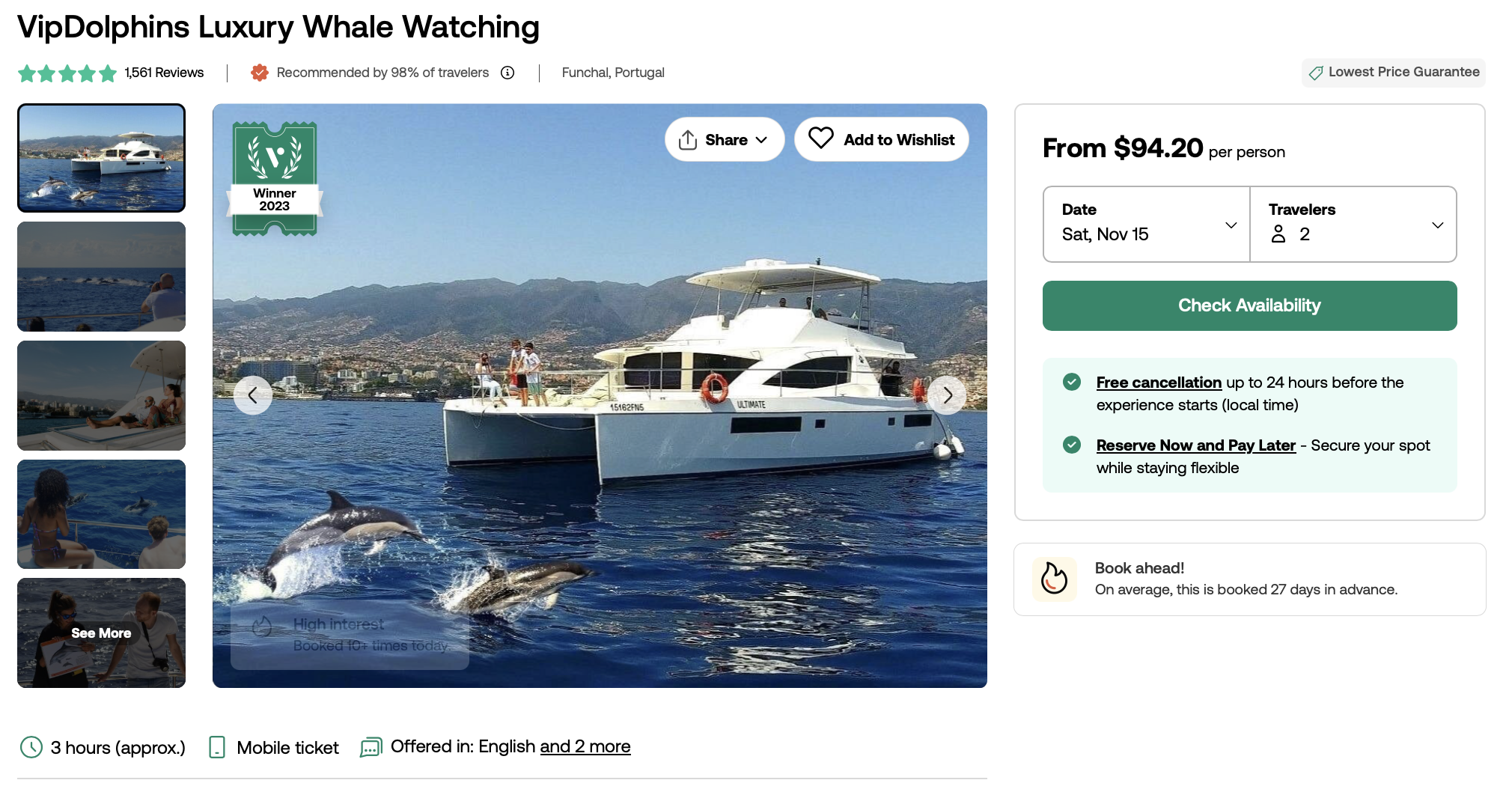The height and width of the screenshot is (795, 1512).
Task: Click the Lowest Price Guarantee tag icon
Action: coord(1316,73)
